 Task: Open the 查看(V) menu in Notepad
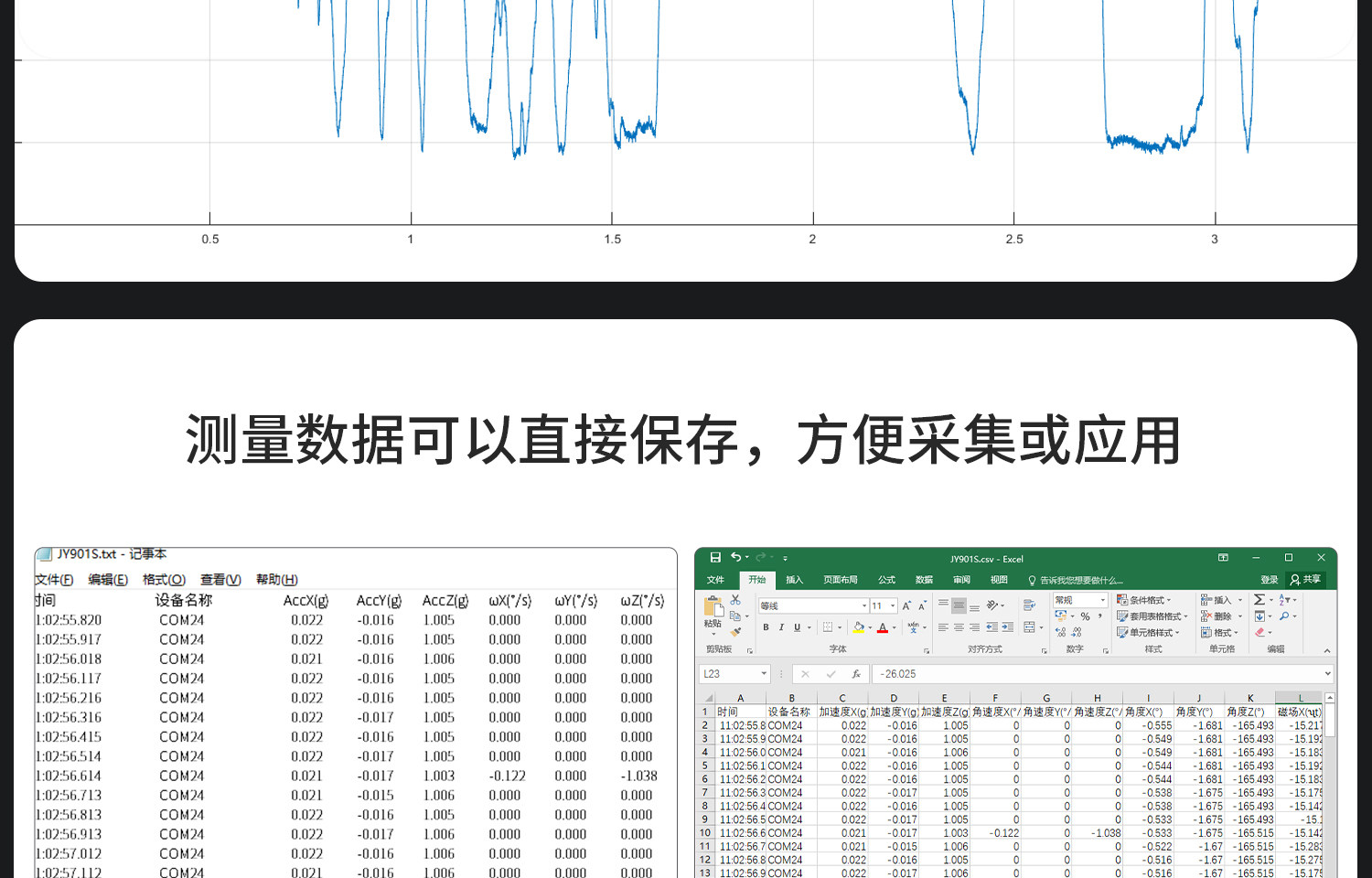220,580
